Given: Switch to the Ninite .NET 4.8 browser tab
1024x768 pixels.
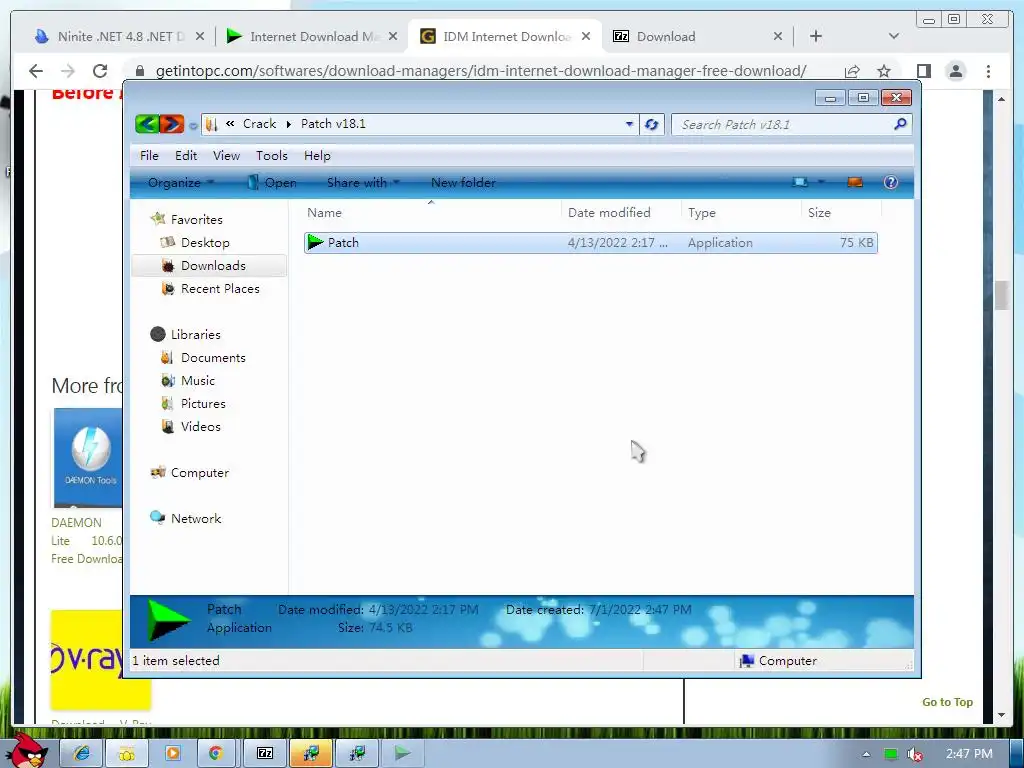Looking at the screenshot, I should (121, 37).
